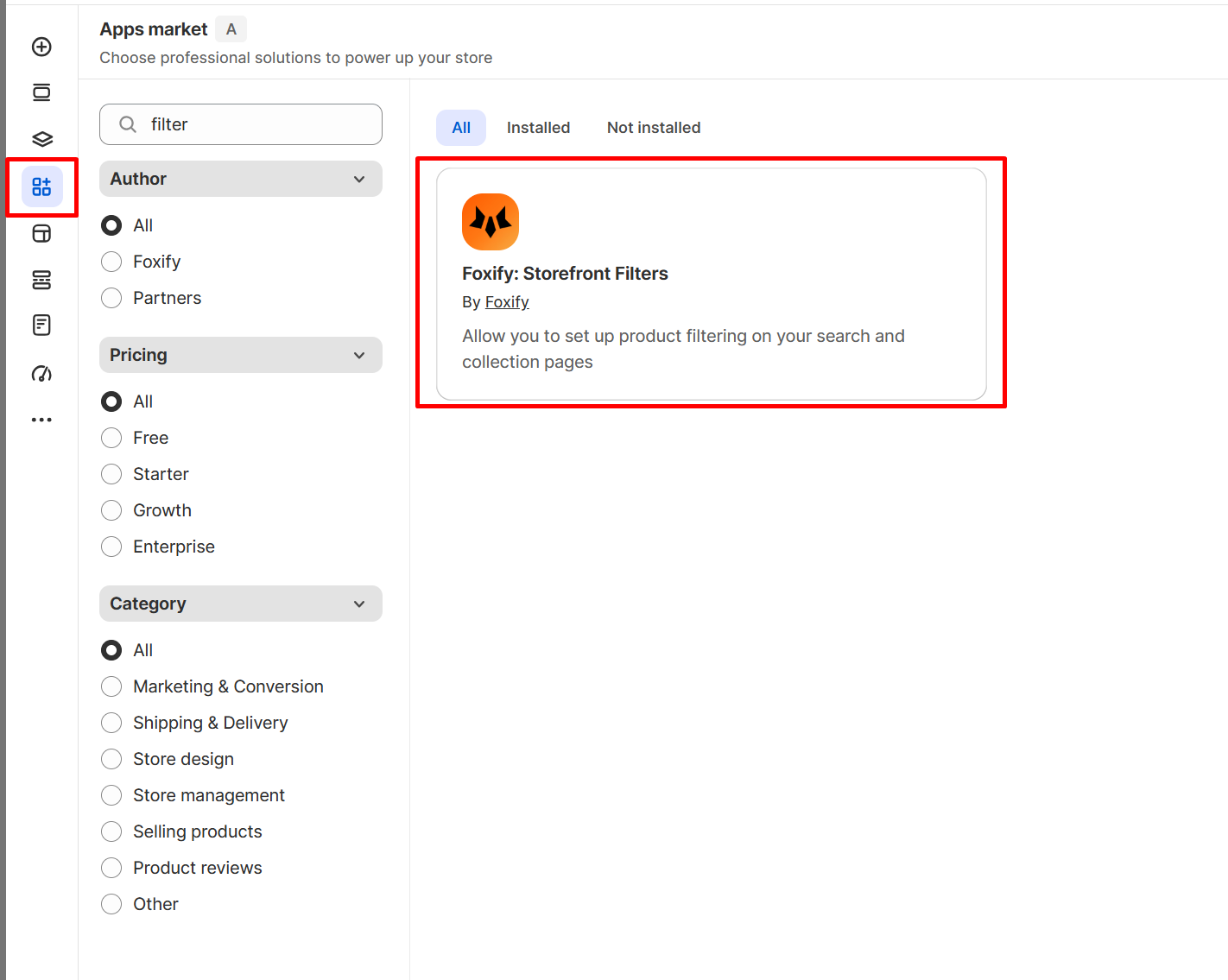Collapse the Pricing filter section
The width and height of the screenshot is (1228, 980).
[x=241, y=355]
